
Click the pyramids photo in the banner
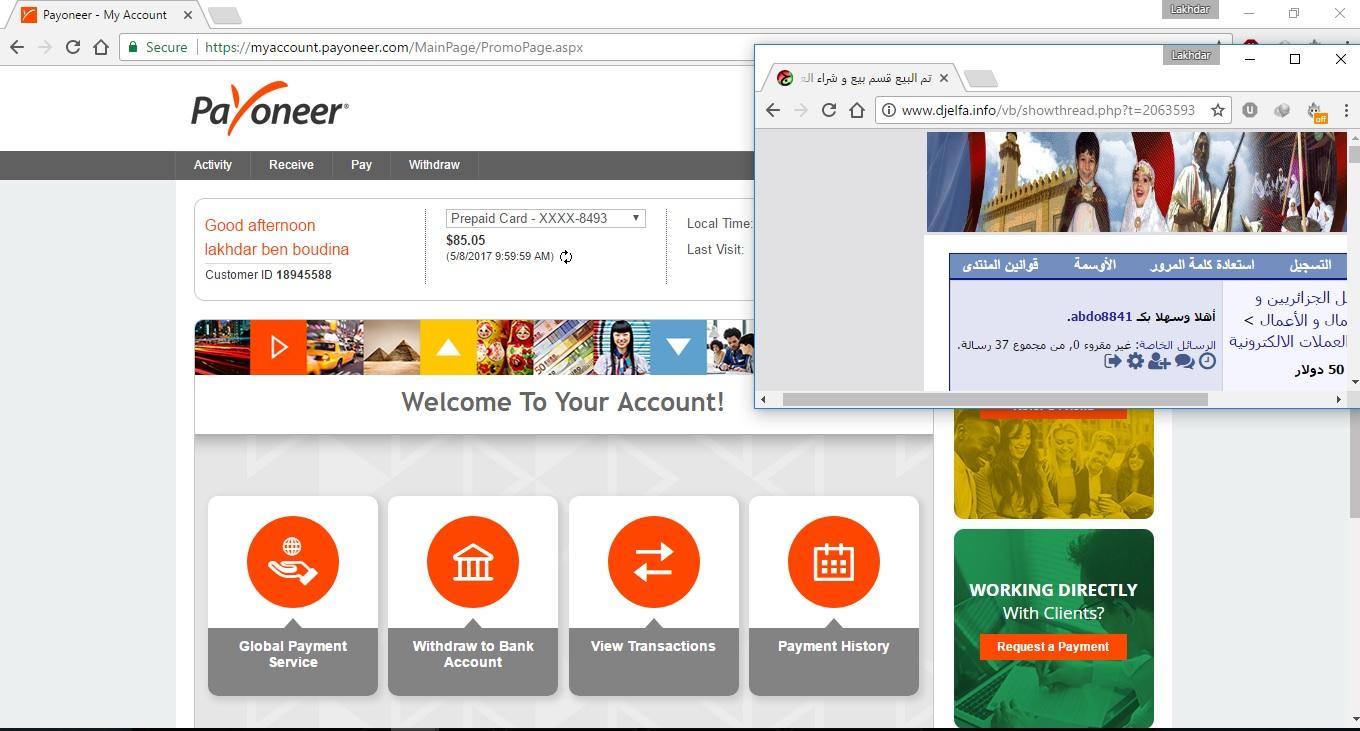(x=392, y=347)
